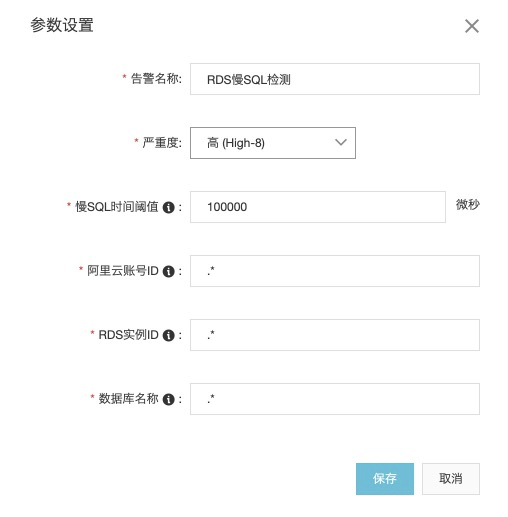Click into the RDS实例ID input field
This screenshot has height=517, width=508.
pos(335,335)
